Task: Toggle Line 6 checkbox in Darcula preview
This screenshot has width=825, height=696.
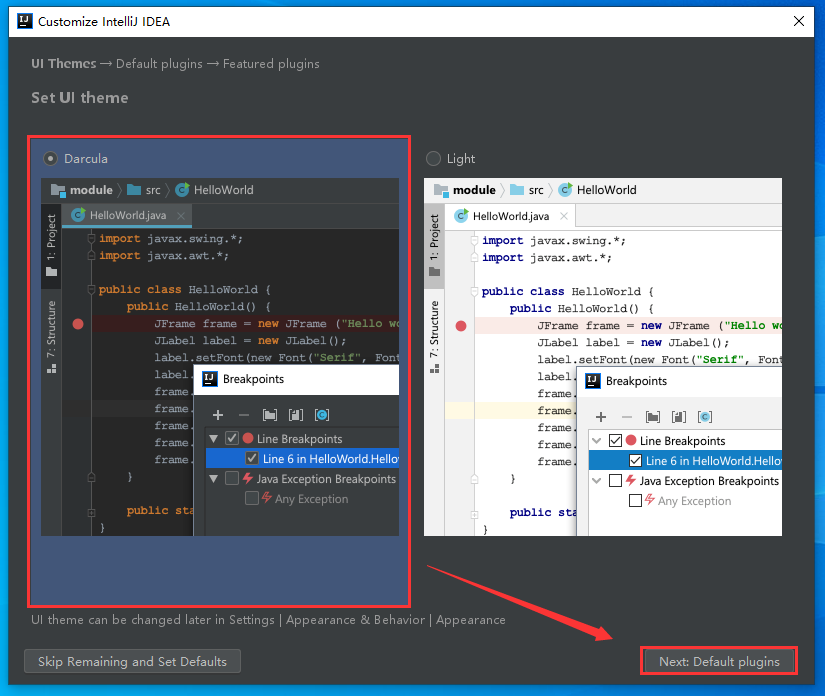Action: pyautogui.click(x=252, y=458)
